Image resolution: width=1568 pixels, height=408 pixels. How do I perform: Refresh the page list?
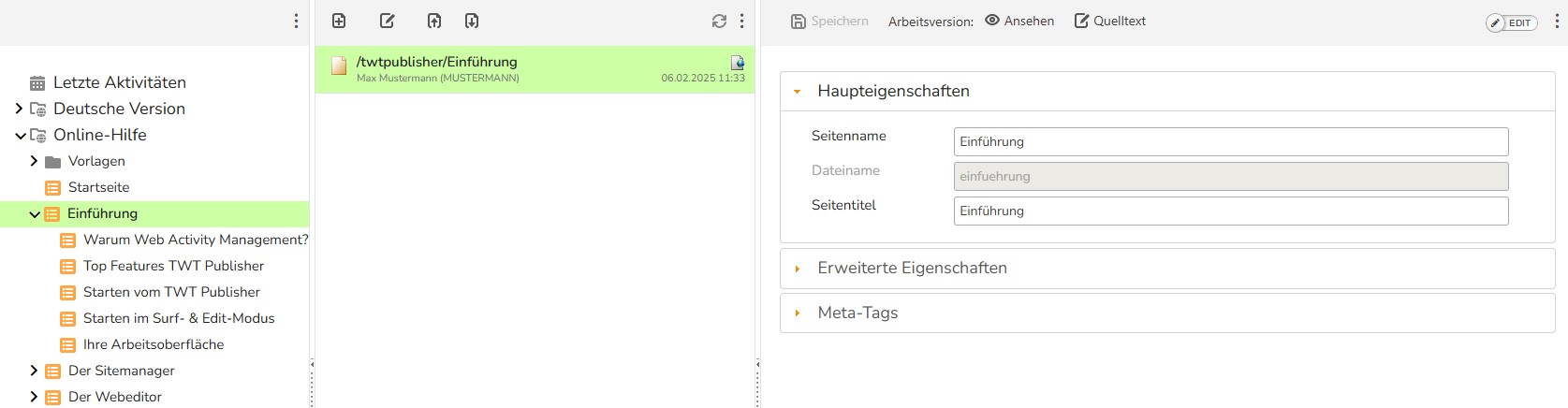pos(719,21)
